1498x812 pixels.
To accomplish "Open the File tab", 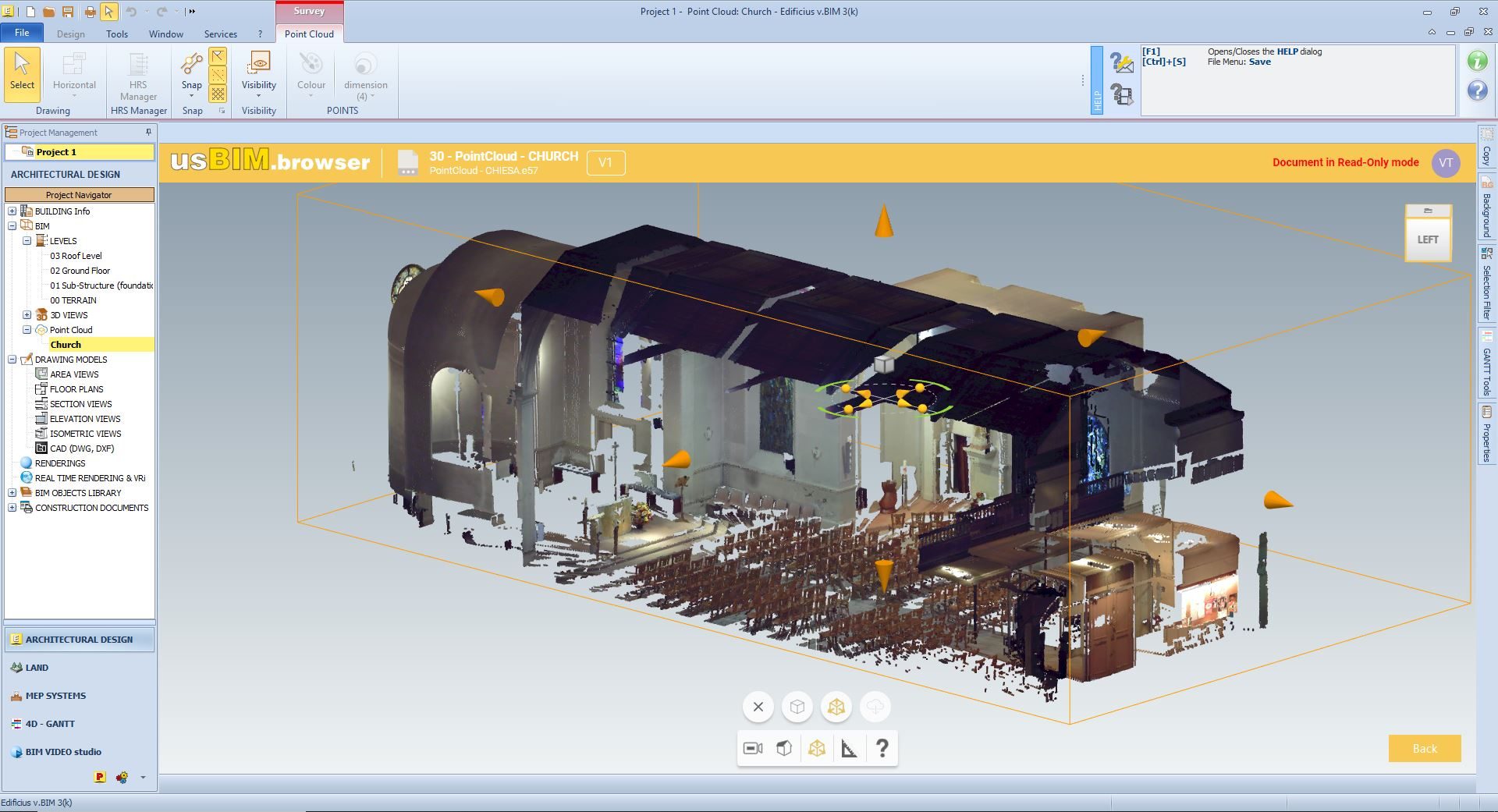I will click(22, 33).
